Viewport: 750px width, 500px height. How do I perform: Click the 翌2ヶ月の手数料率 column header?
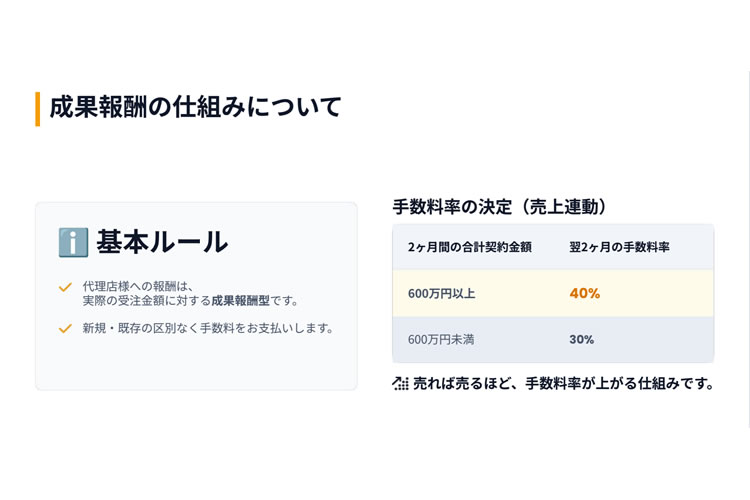pyautogui.click(x=619, y=247)
